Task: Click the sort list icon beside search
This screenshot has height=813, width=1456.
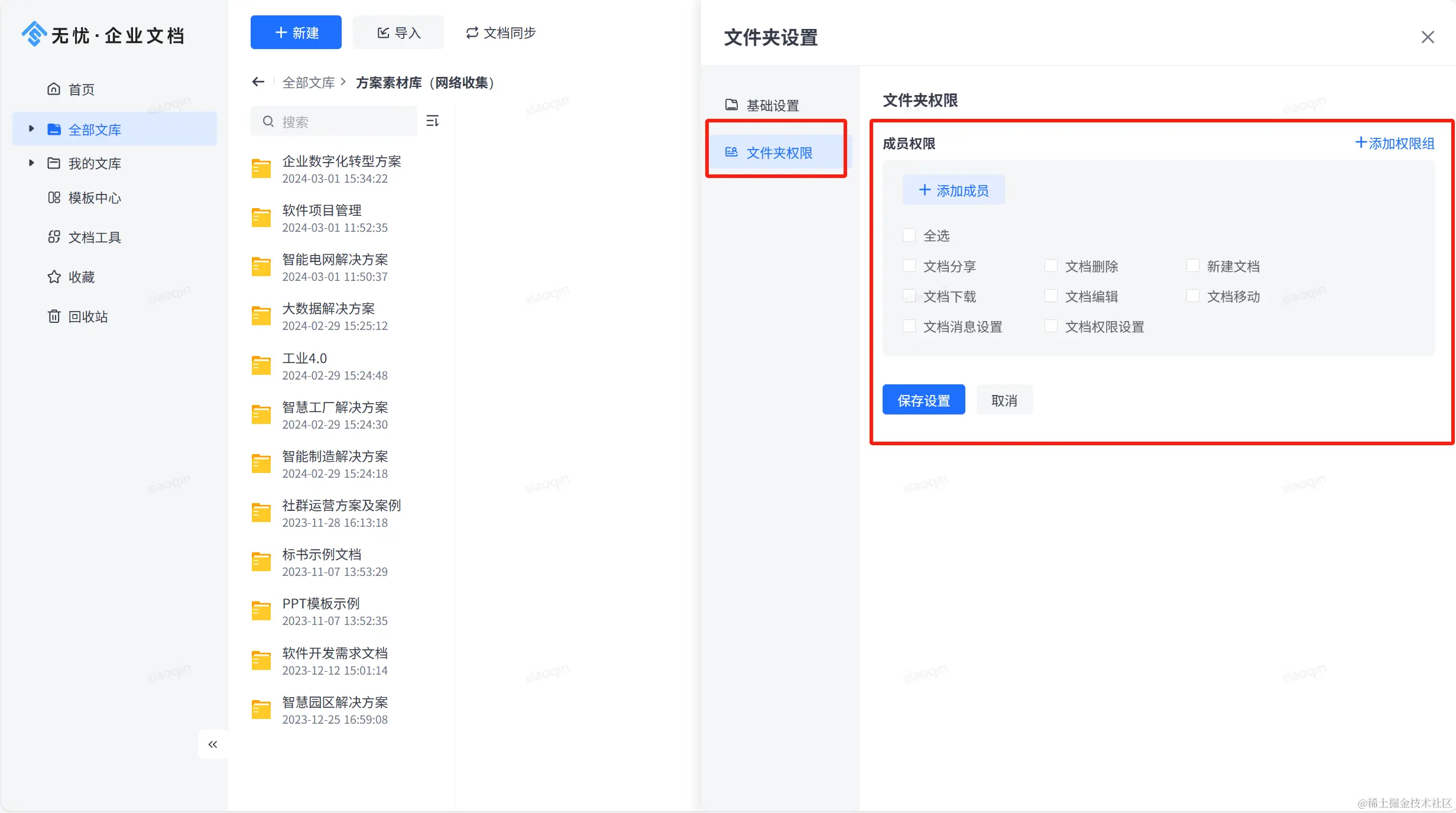Action: pos(433,121)
